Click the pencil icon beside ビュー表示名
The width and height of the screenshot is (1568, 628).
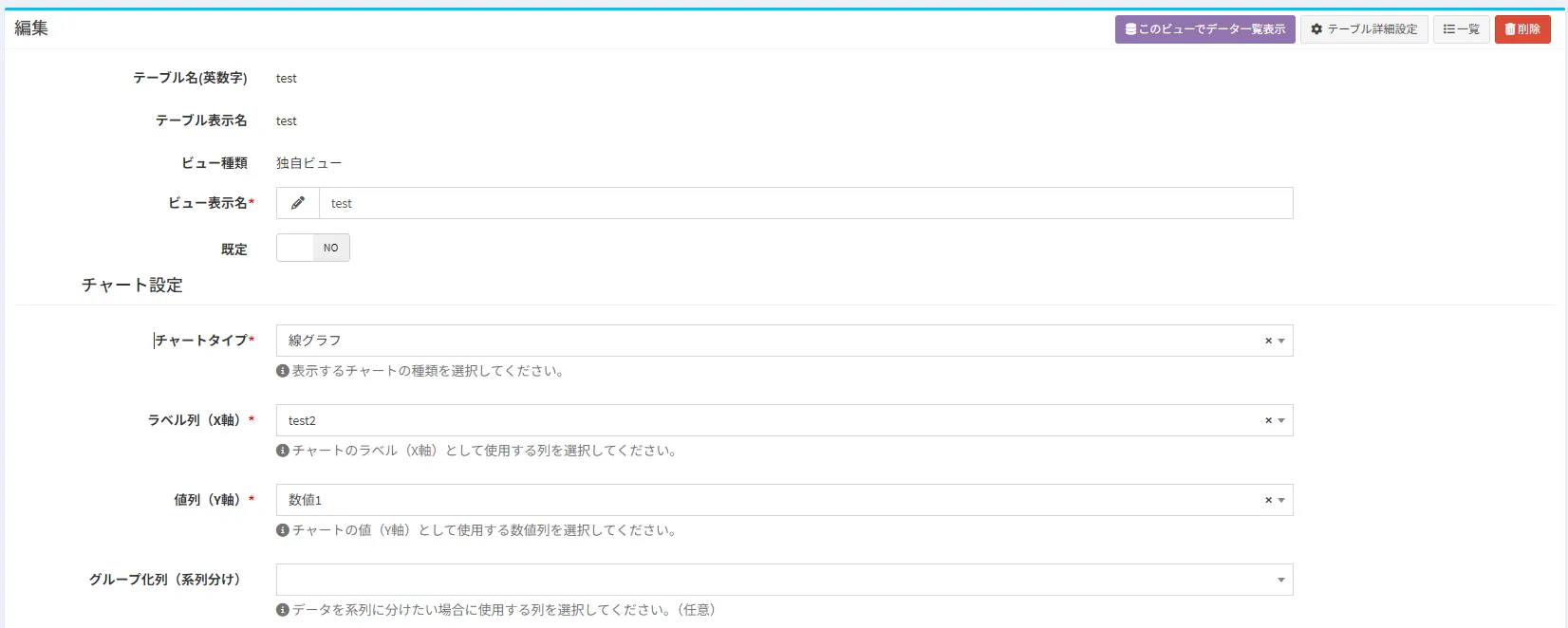coord(298,203)
